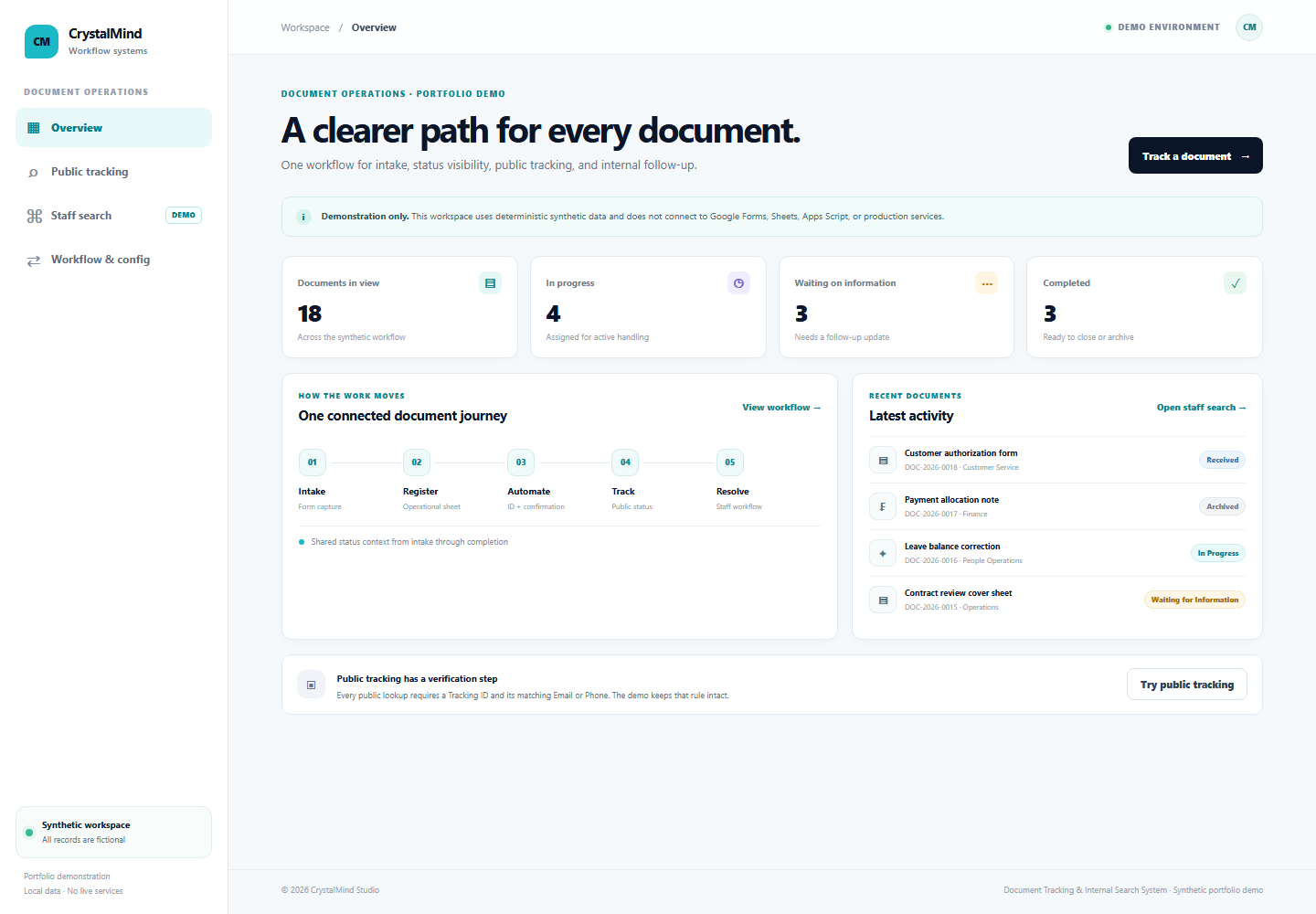Click the CM user avatar

pos(1249,27)
